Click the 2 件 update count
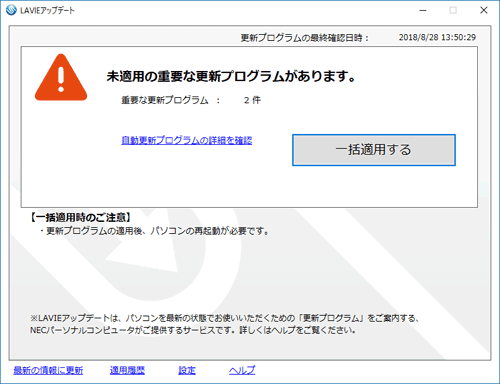This screenshot has height=384, width=500. point(252,100)
